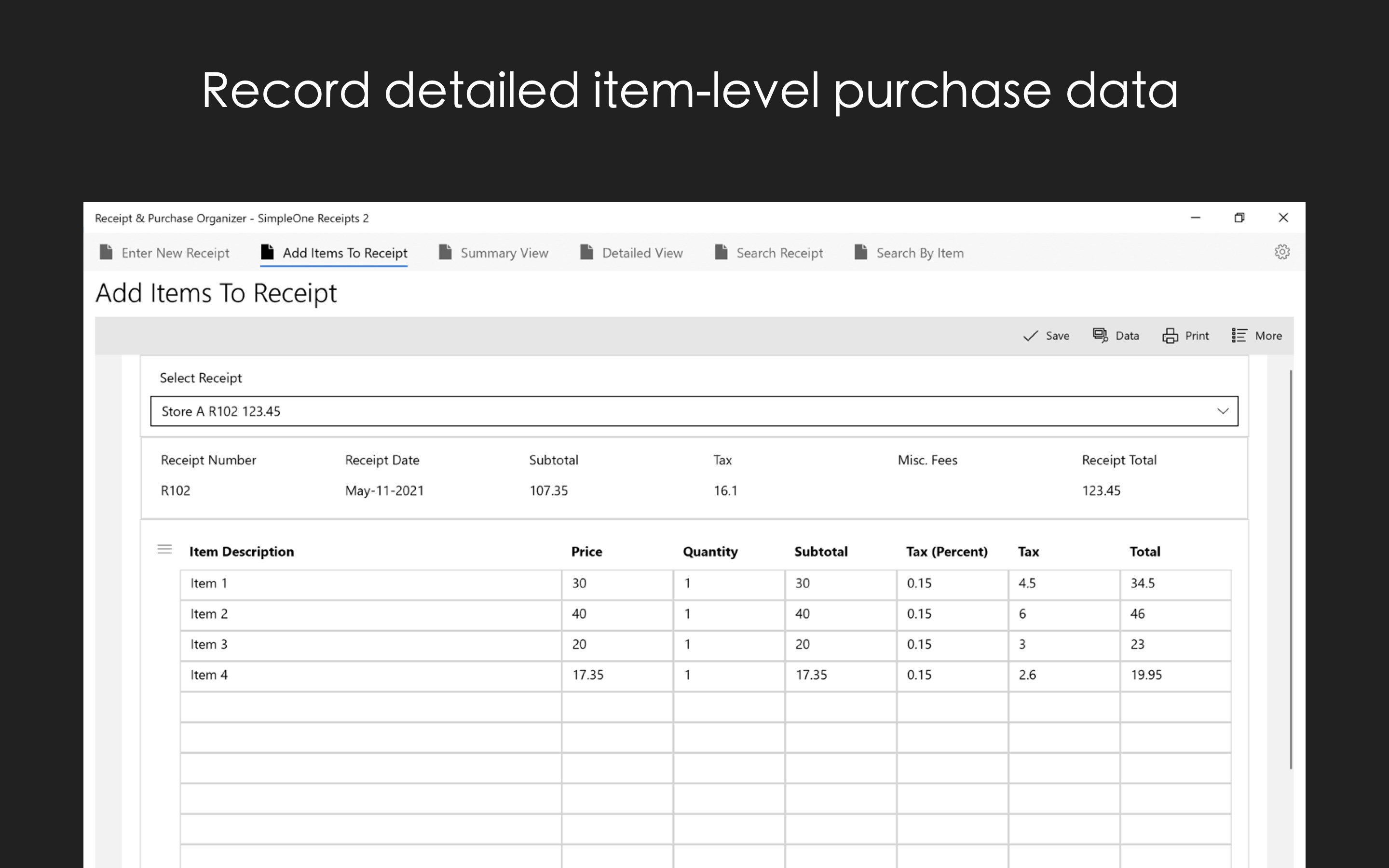Image resolution: width=1389 pixels, height=868 pixels.
Task: Click the Item Description column header
Action: [x=241, y=551]
